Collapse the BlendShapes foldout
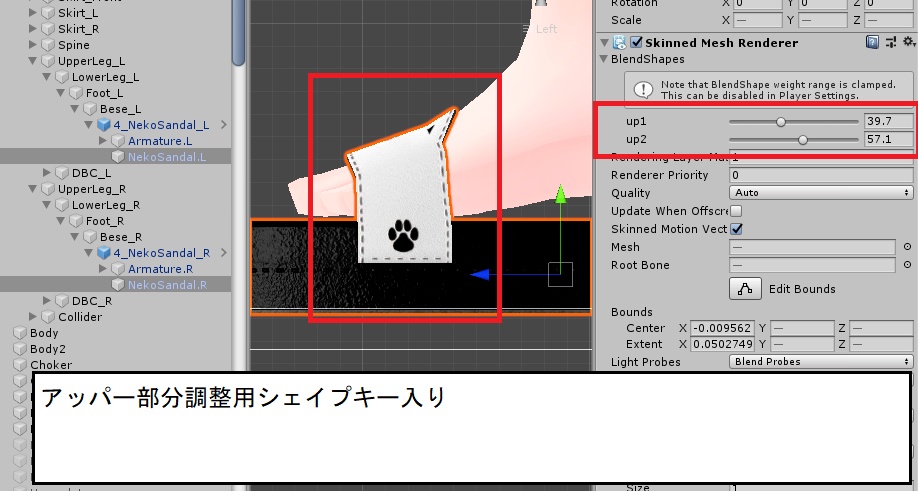Screen dimensions: 918x491 [x=604, y=59]
